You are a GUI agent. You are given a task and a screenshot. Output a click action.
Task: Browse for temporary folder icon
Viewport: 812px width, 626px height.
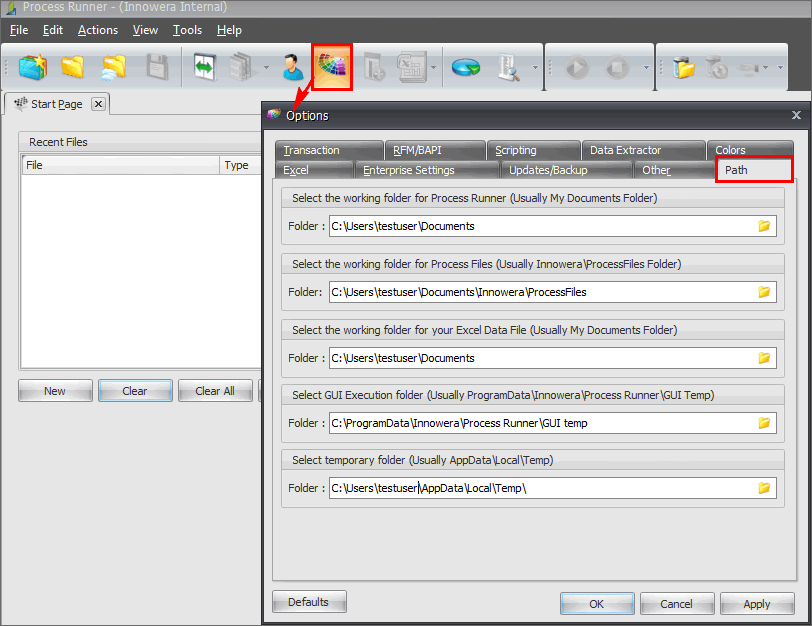[764, 488]
